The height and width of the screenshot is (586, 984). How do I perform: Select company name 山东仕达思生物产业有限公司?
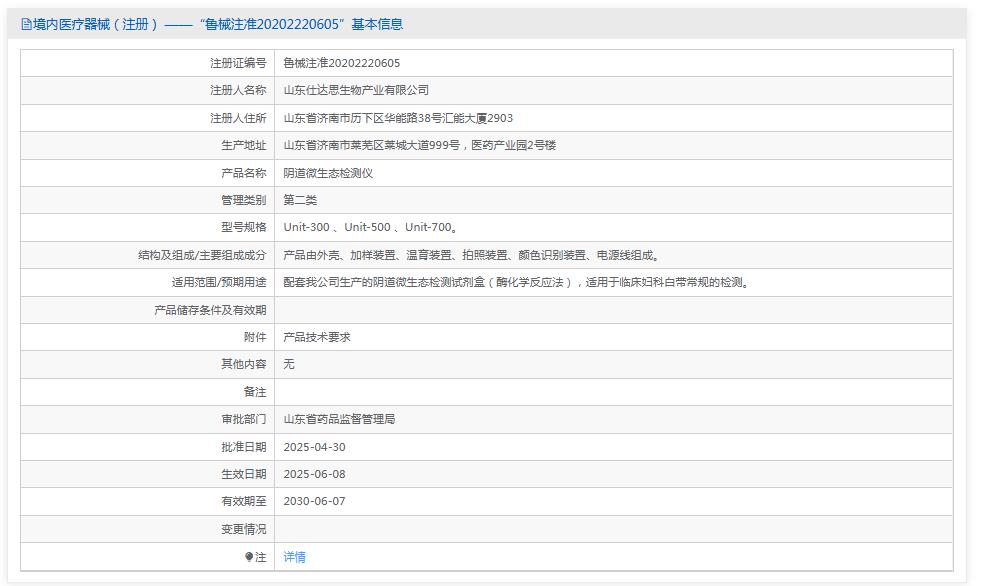pos(356,90)
